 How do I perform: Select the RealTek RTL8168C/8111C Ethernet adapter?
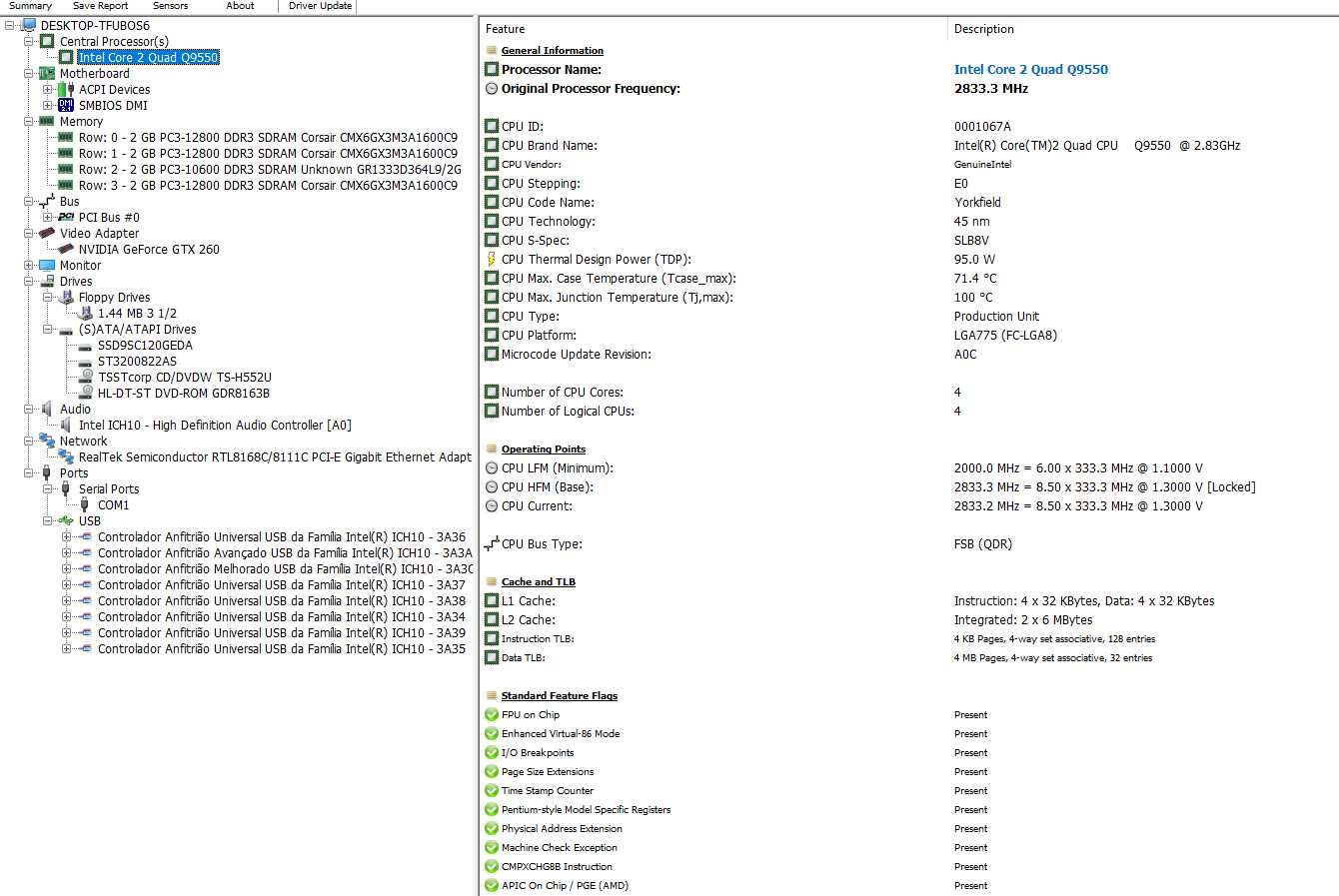tap(275, 457)
